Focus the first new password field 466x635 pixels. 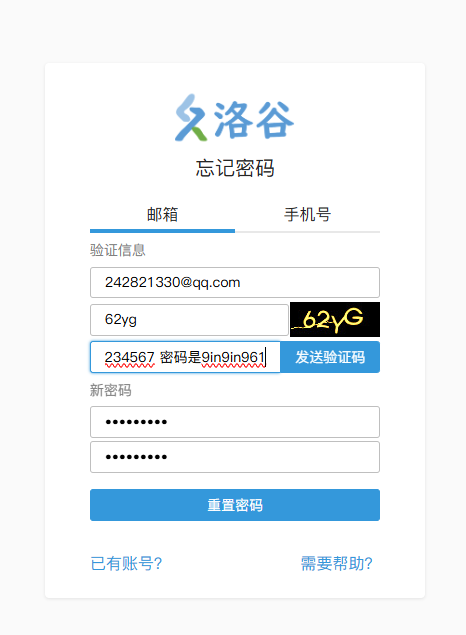click(x=235, y=422)
